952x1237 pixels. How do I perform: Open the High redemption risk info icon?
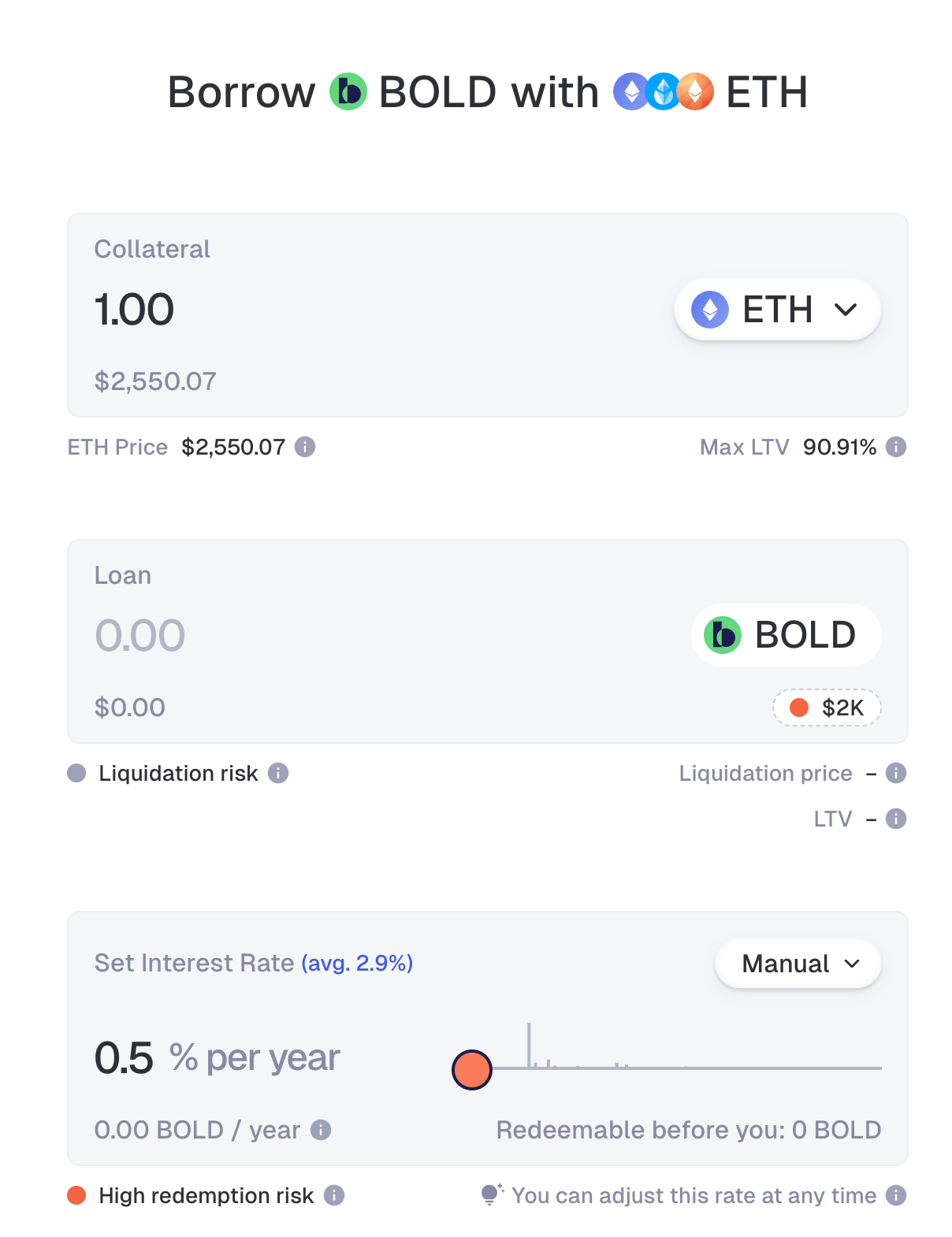coord(334,1196)
